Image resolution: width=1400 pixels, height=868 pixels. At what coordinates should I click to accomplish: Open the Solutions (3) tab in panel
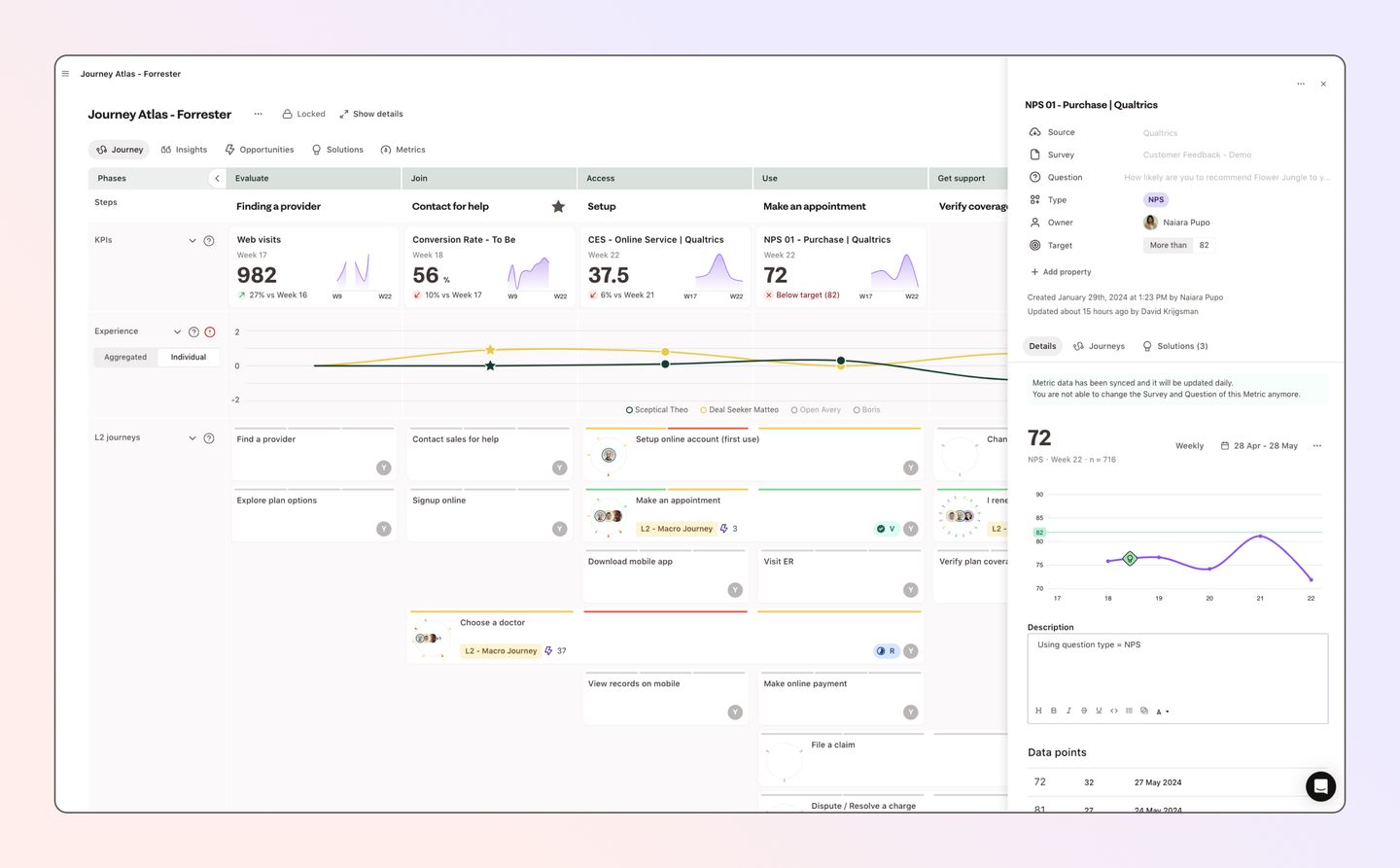(1175, 346)
